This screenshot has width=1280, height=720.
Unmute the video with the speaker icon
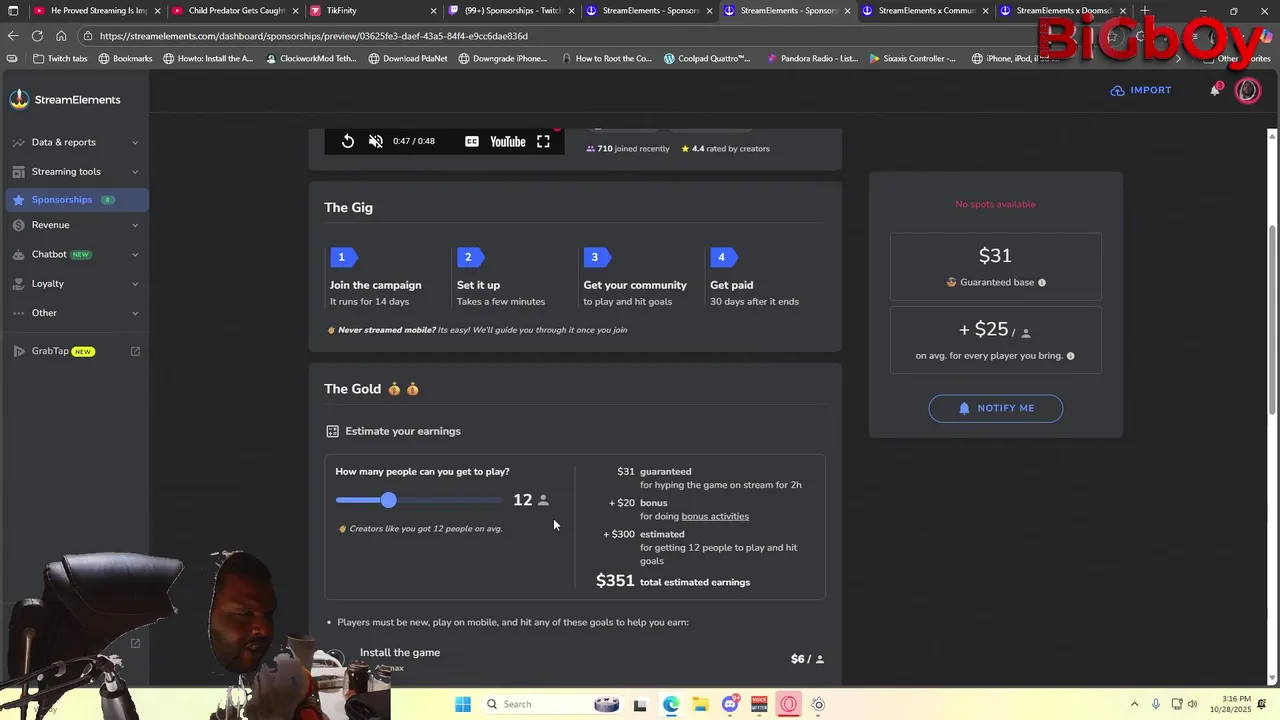(x=376, y=141)
